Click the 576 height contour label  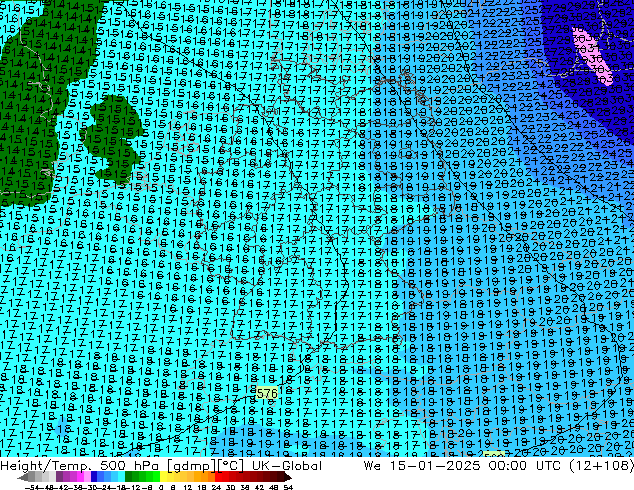(x=267, y=393)
